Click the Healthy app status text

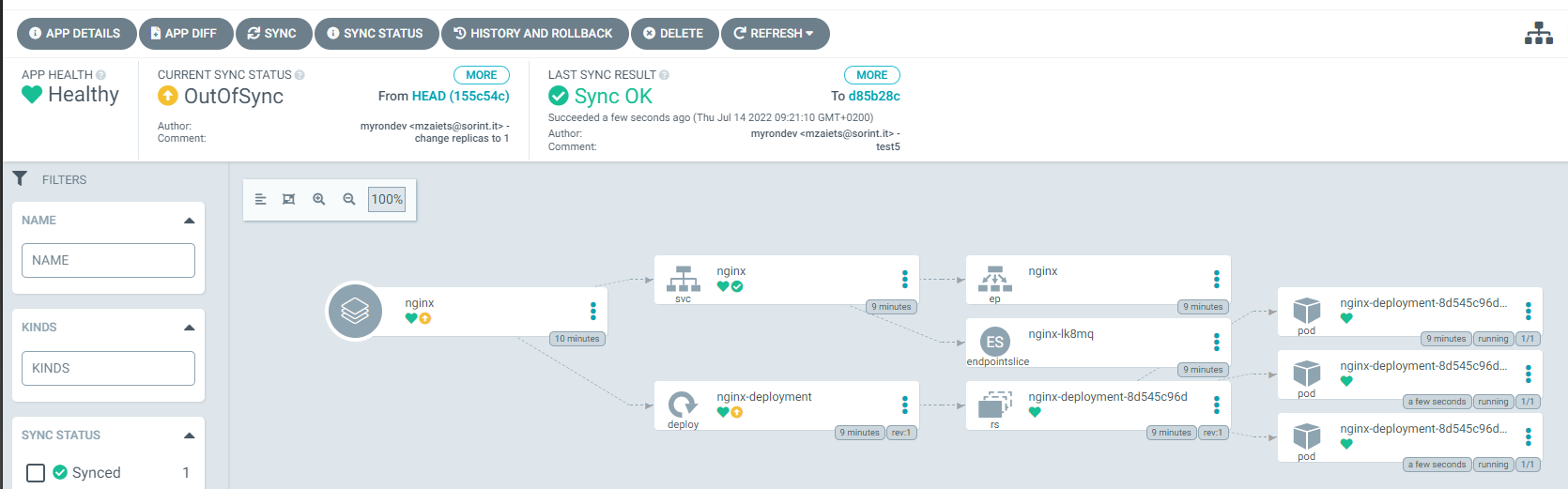pyautogui.click(x=84, y=94)
